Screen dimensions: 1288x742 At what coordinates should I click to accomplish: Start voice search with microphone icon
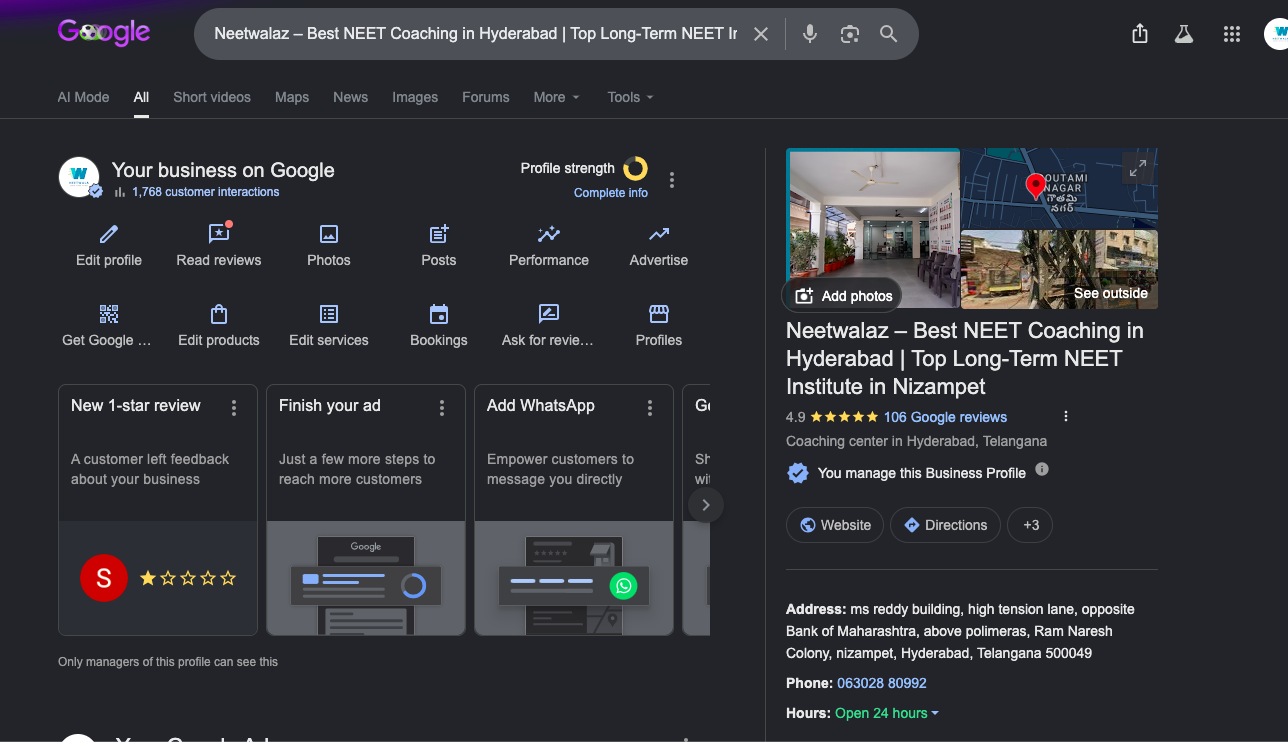(x=810, y=34)
